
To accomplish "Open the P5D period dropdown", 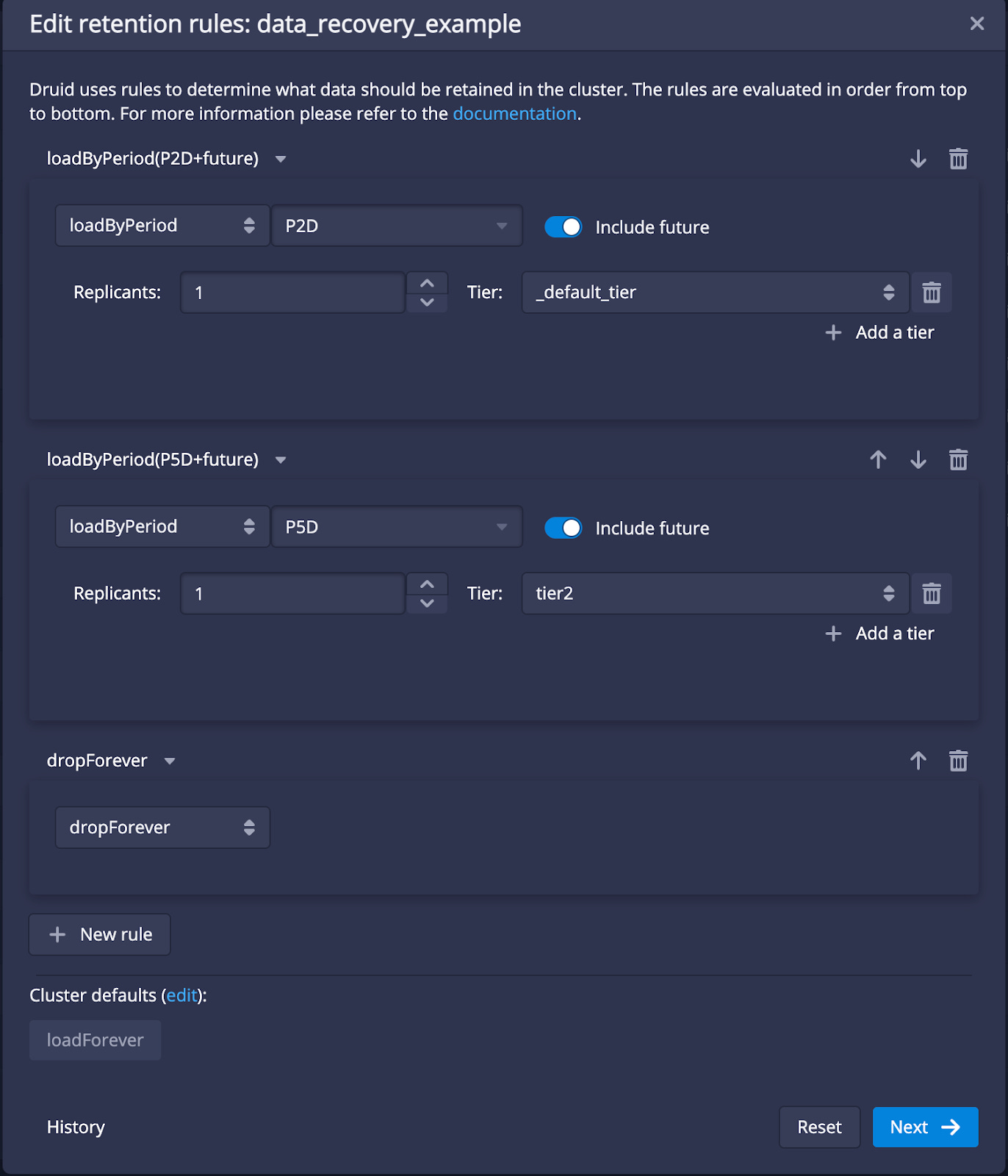I will [397, 527].
